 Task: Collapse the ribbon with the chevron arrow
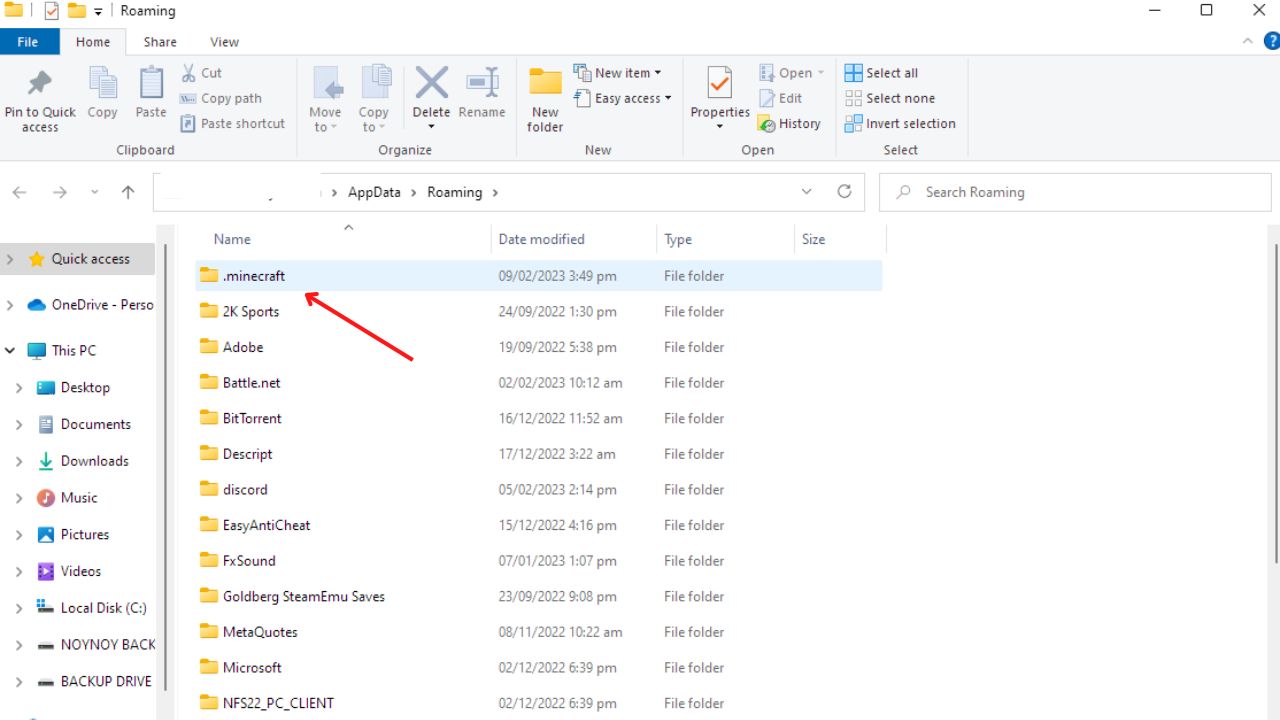pos(1247,41)
